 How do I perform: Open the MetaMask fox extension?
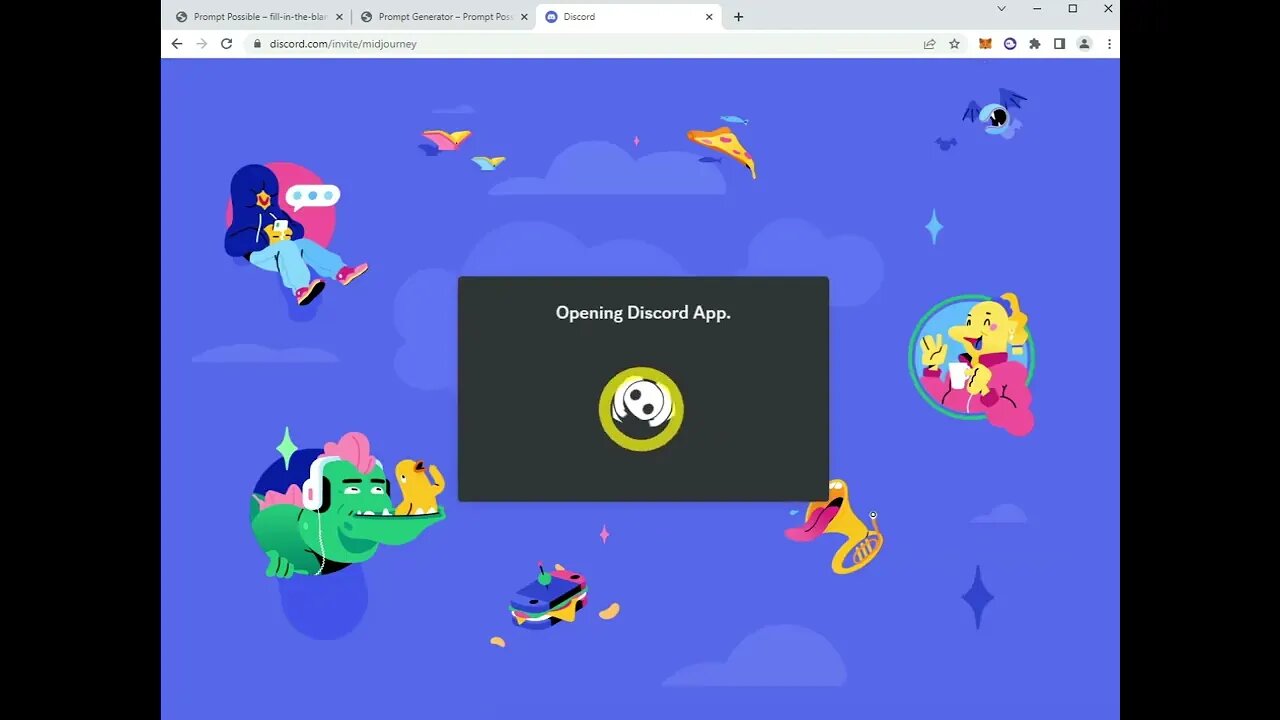click(985, 44)
